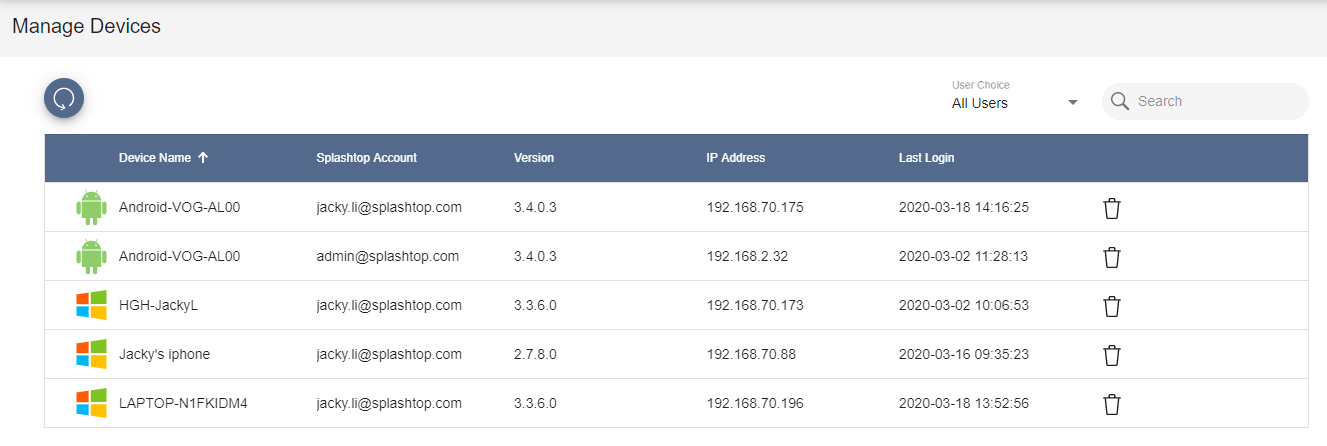Click the sort arrow next to Device Name
Viewport: 1327px width, 446px height.
tap(203, 158)
